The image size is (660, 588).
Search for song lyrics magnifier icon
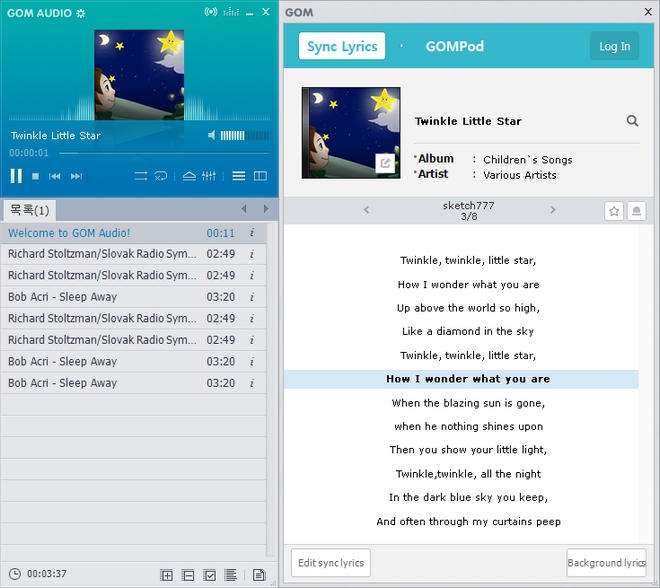click(x=632, y=121)
